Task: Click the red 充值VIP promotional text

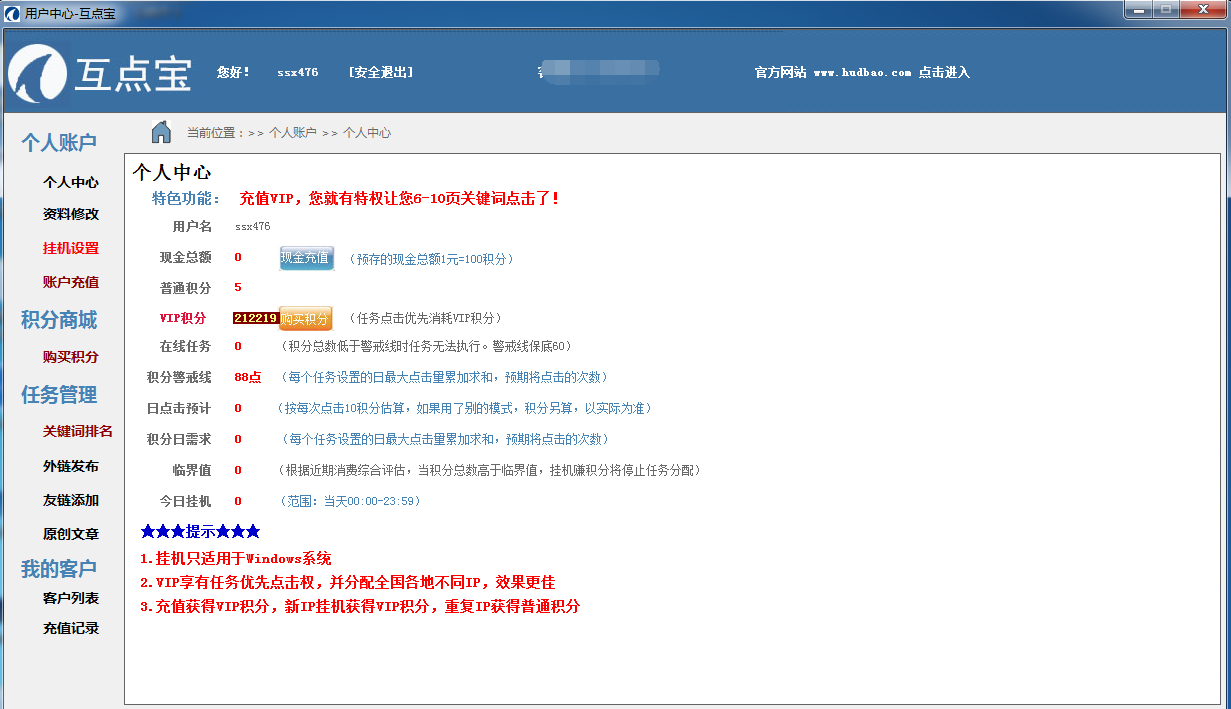Action: click(401, 199)
